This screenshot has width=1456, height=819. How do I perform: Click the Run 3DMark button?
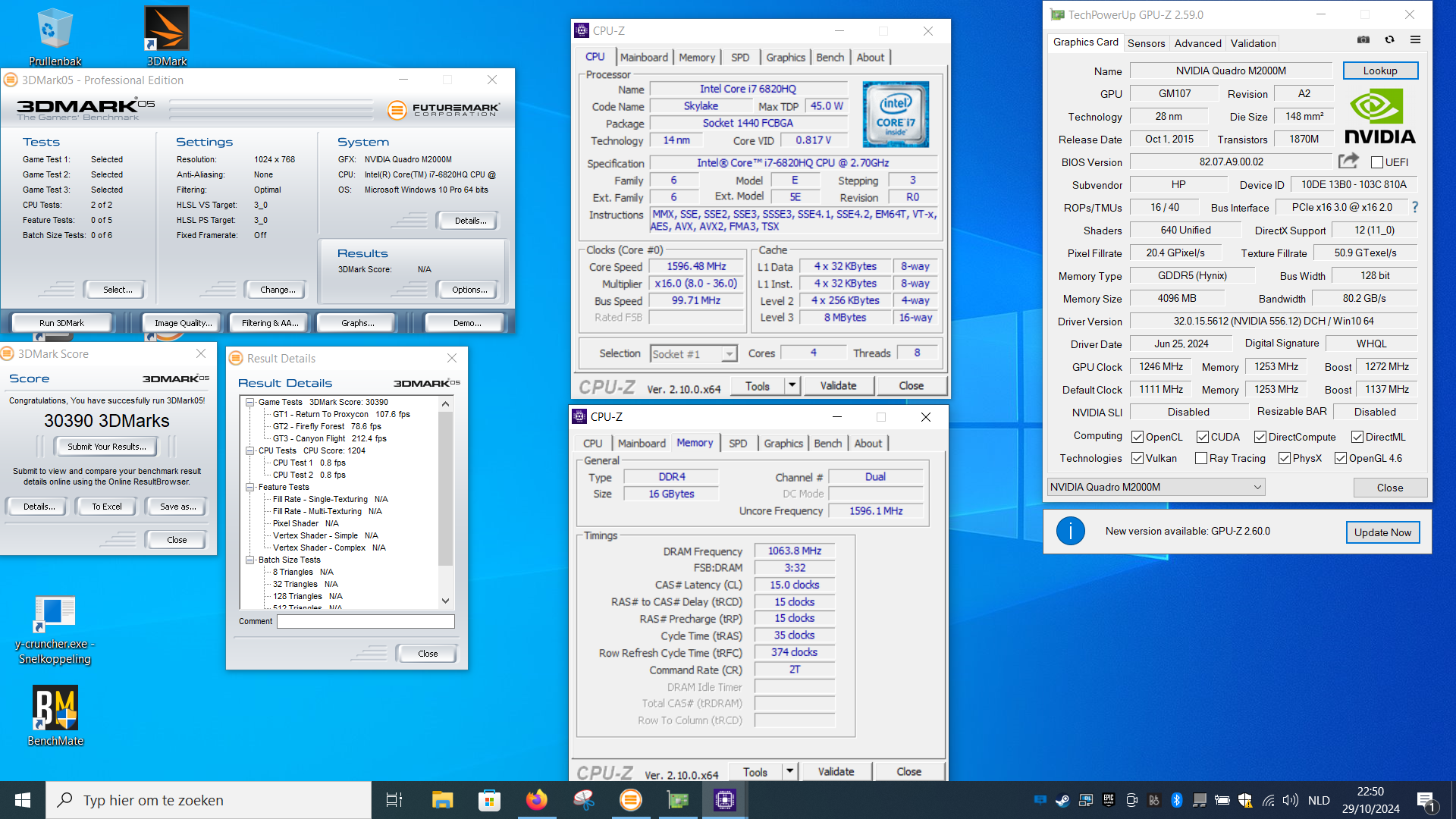62,323
